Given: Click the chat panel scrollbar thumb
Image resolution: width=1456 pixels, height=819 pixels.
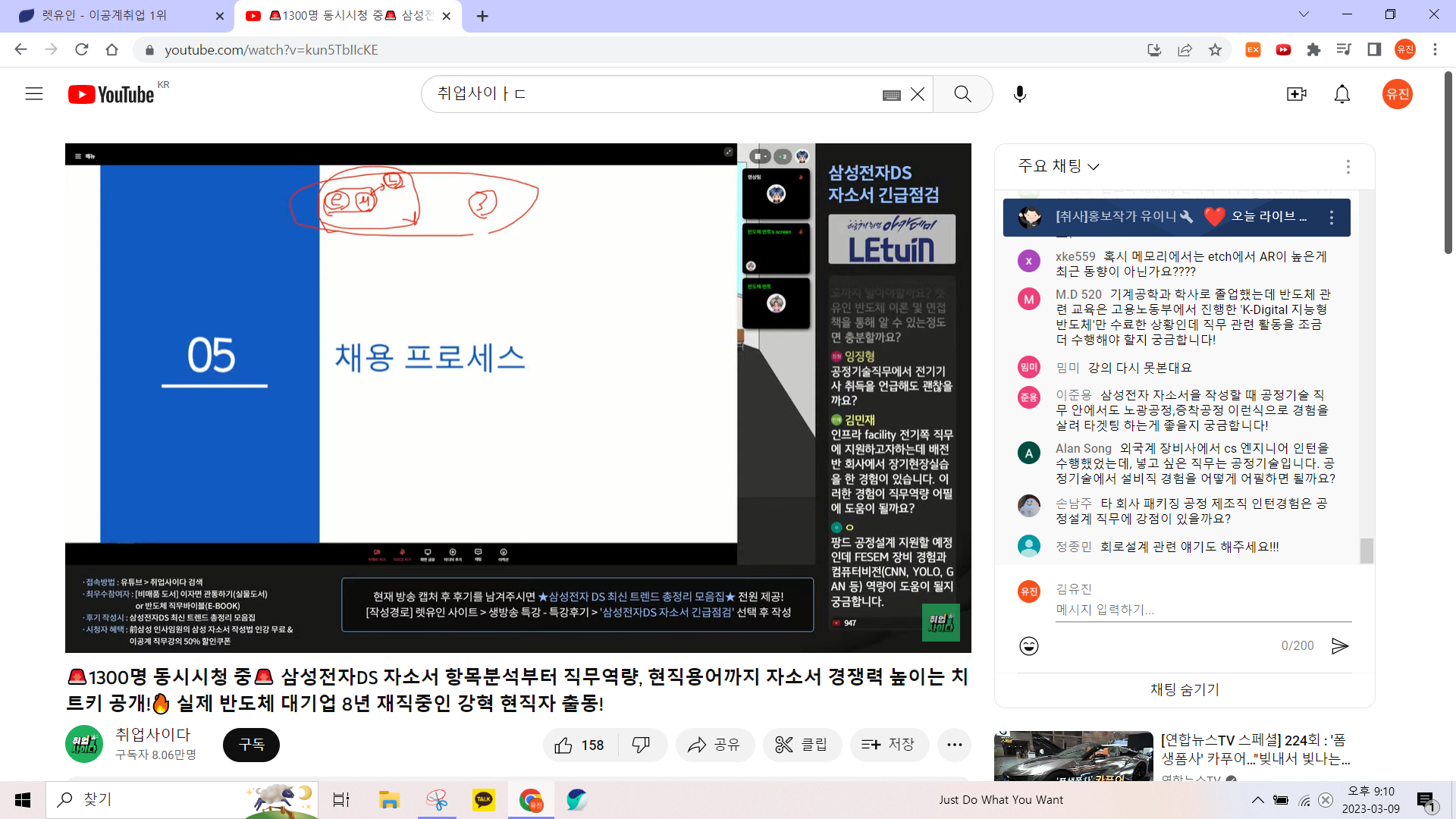Looking at the screenshot, I should pyautogui.click(x=1367, y=551).
